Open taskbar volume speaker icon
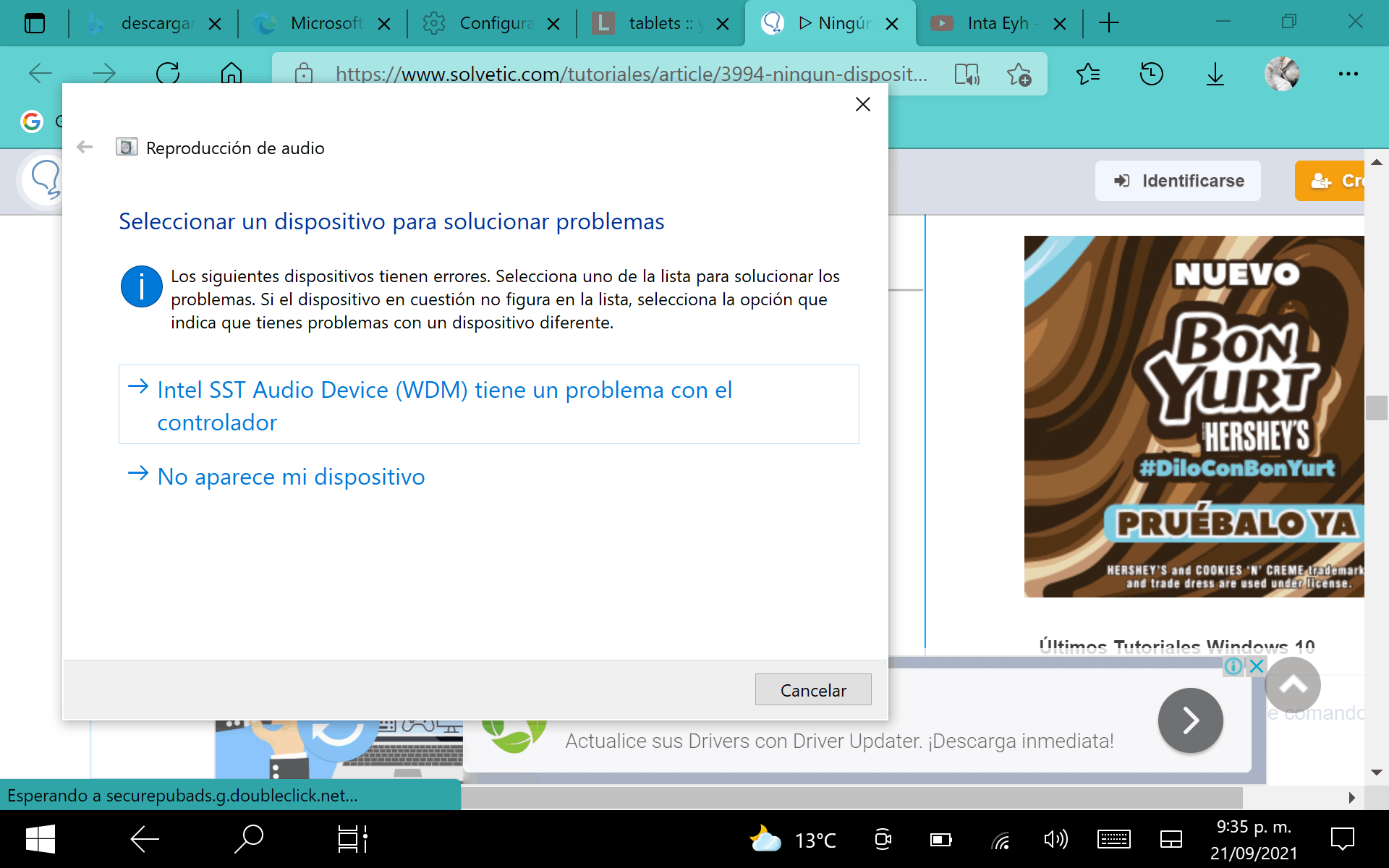 coord(1055,839)
